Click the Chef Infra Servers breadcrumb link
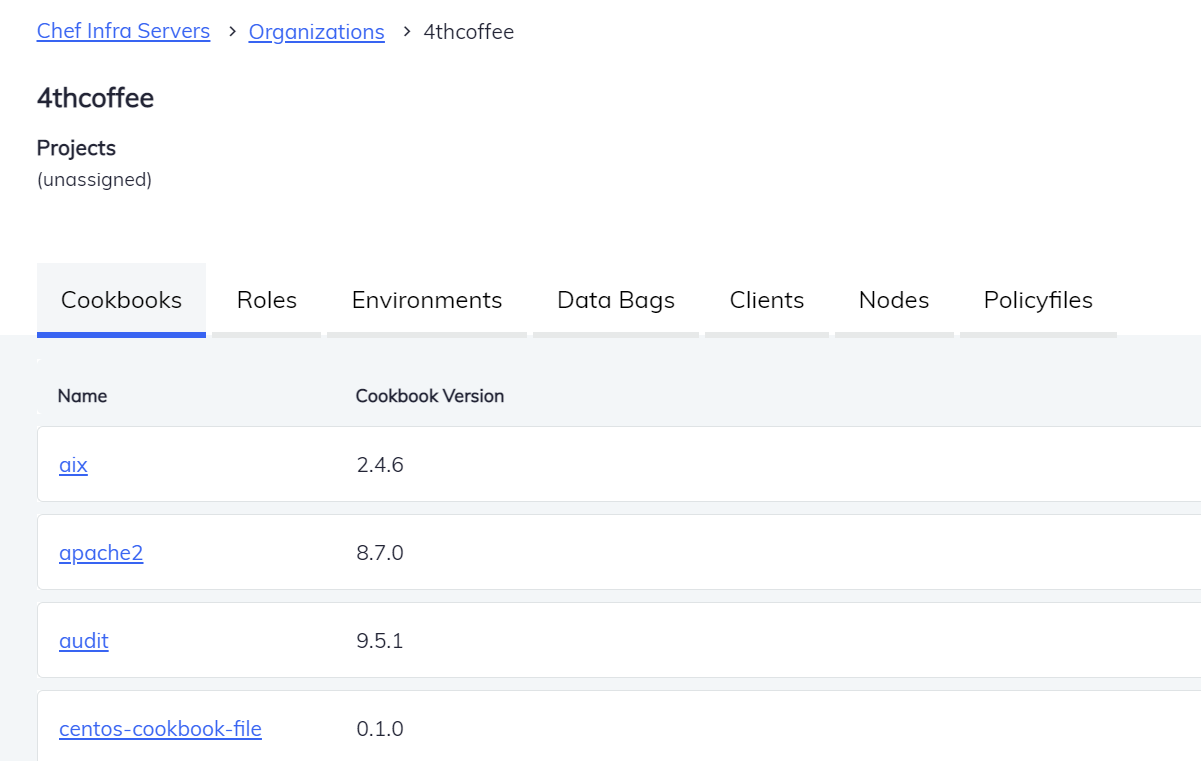Viewport: 1201px width, 761px height. [123, 31]
